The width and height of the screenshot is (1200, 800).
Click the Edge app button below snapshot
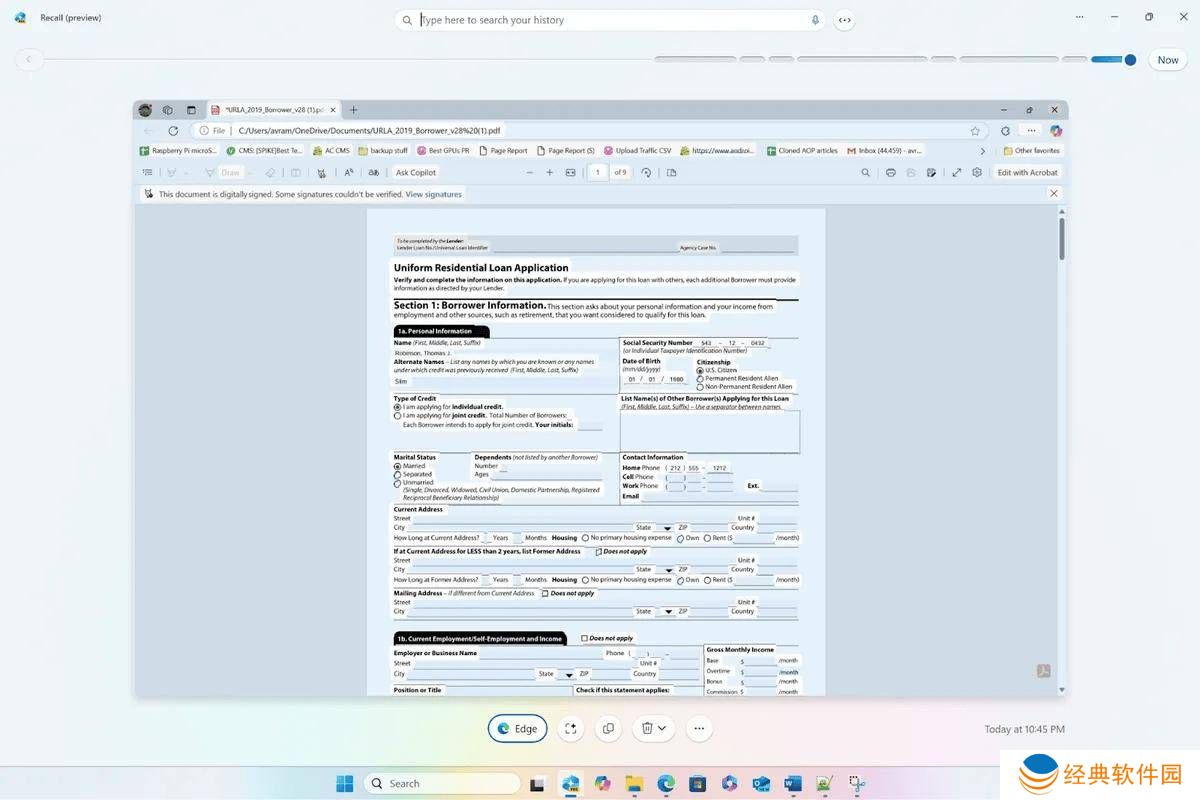pos(517,729)
